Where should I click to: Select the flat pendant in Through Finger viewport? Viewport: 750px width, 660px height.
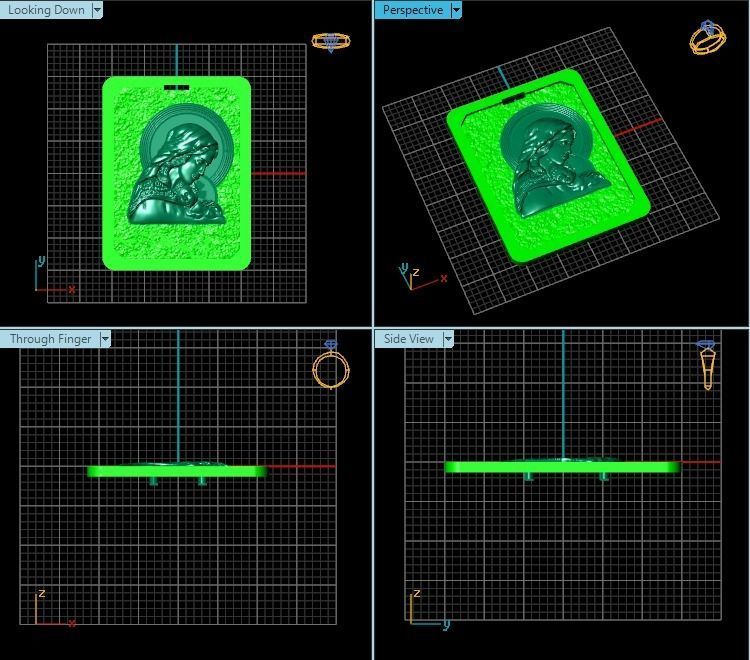[177, 473]
